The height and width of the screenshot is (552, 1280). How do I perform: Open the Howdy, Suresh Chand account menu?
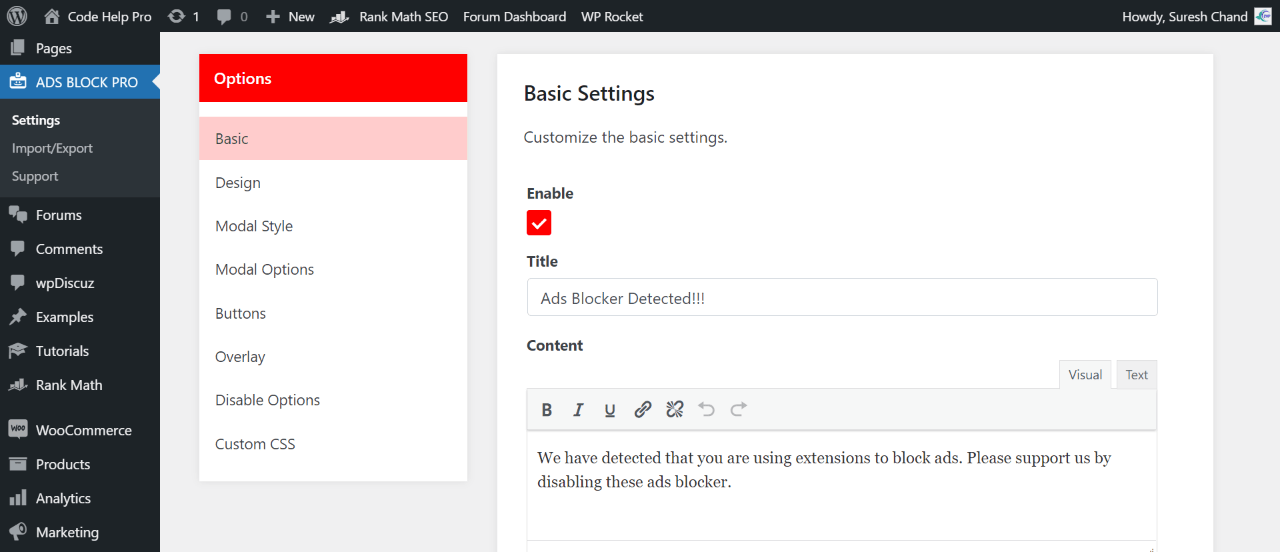click(x=1197, y=16)
